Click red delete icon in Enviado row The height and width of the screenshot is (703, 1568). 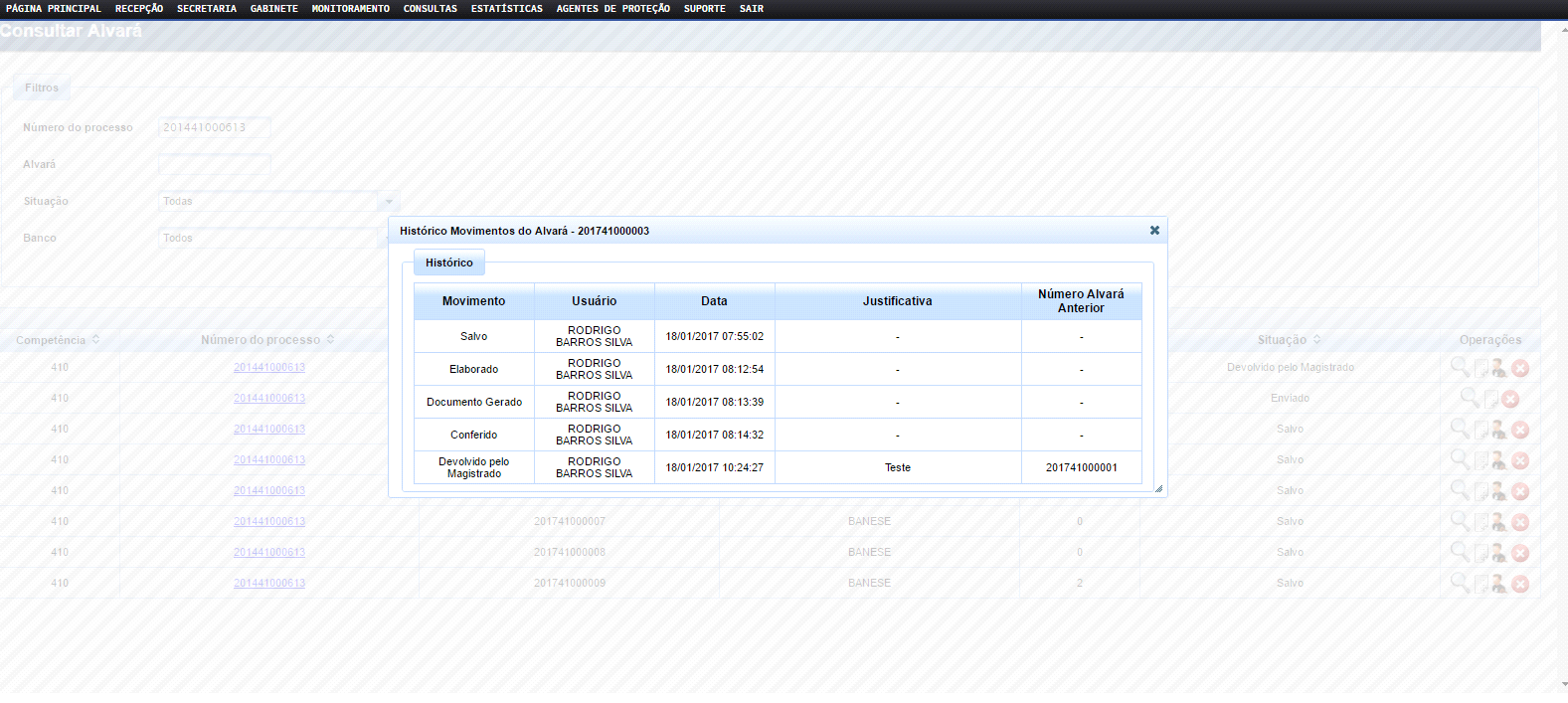[x=1510, y=399]
